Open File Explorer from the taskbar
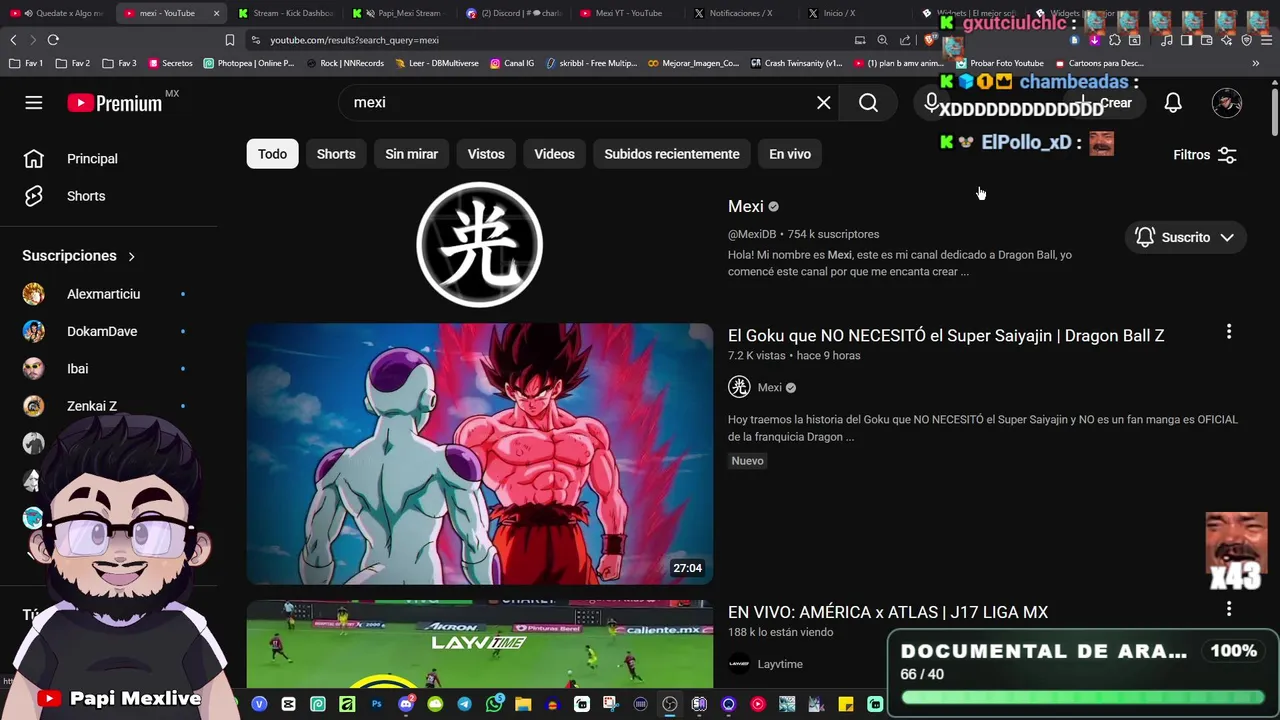Screen dimensions: 1280x720 click(x=523, y=704)
